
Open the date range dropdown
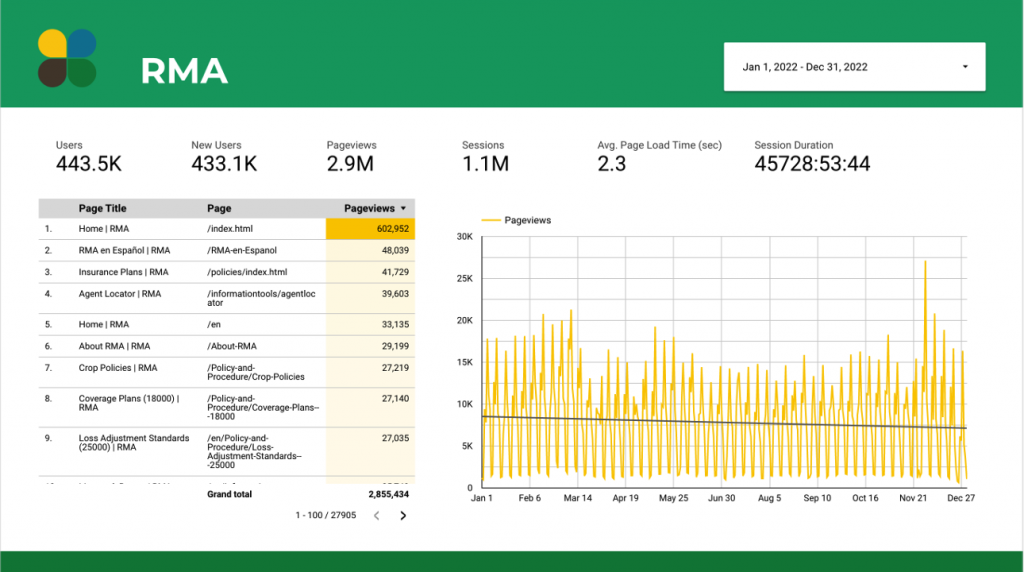(853, 67)
